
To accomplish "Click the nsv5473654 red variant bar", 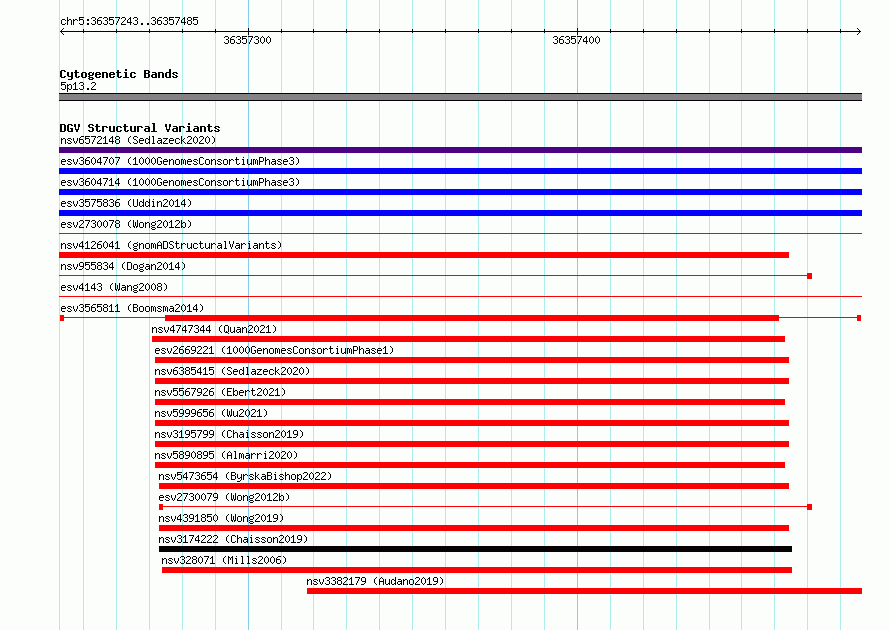I will point(474,486).
